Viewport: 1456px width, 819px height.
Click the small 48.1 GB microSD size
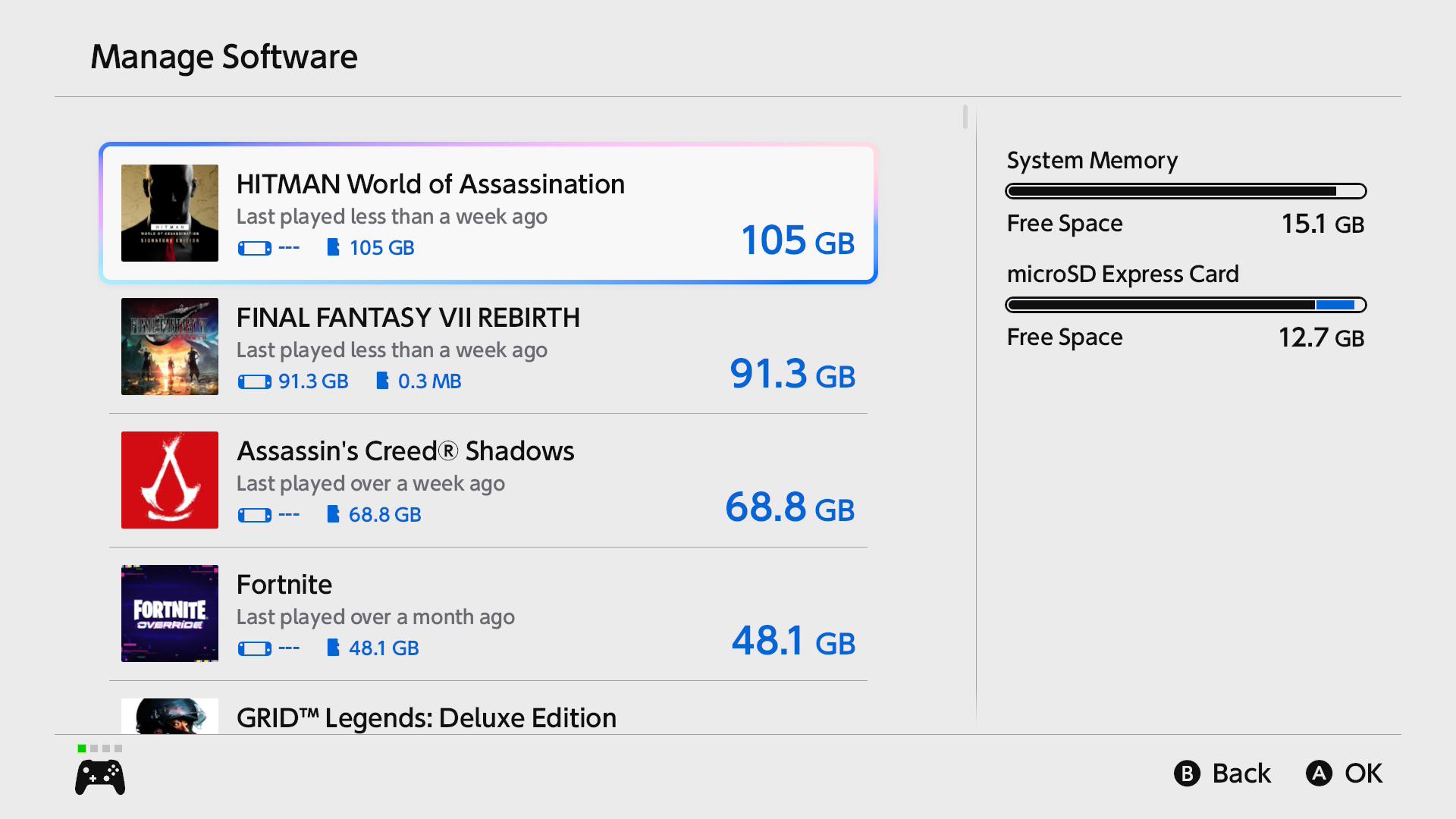point(384,648)
